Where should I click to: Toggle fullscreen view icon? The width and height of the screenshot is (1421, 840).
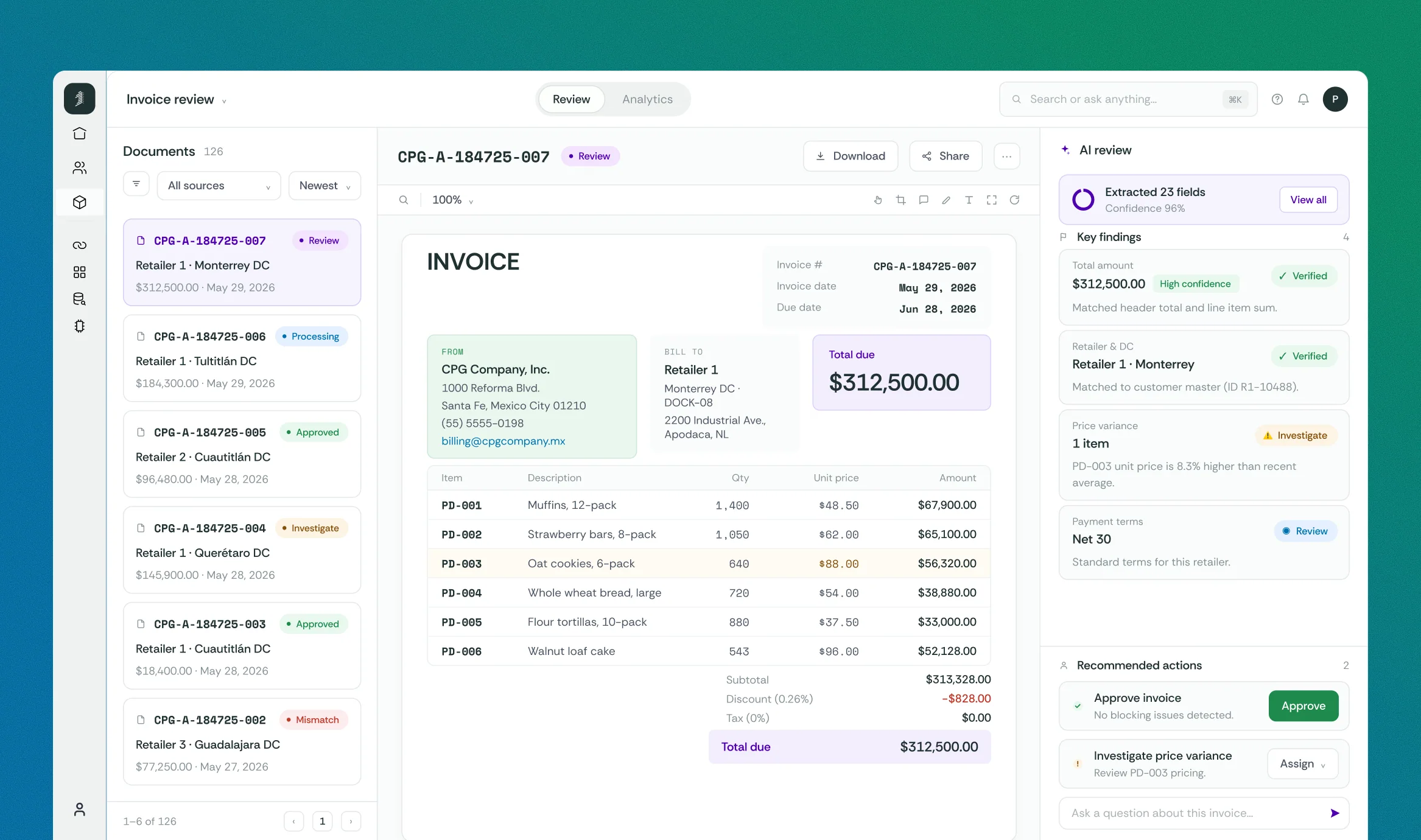point(992,200)
